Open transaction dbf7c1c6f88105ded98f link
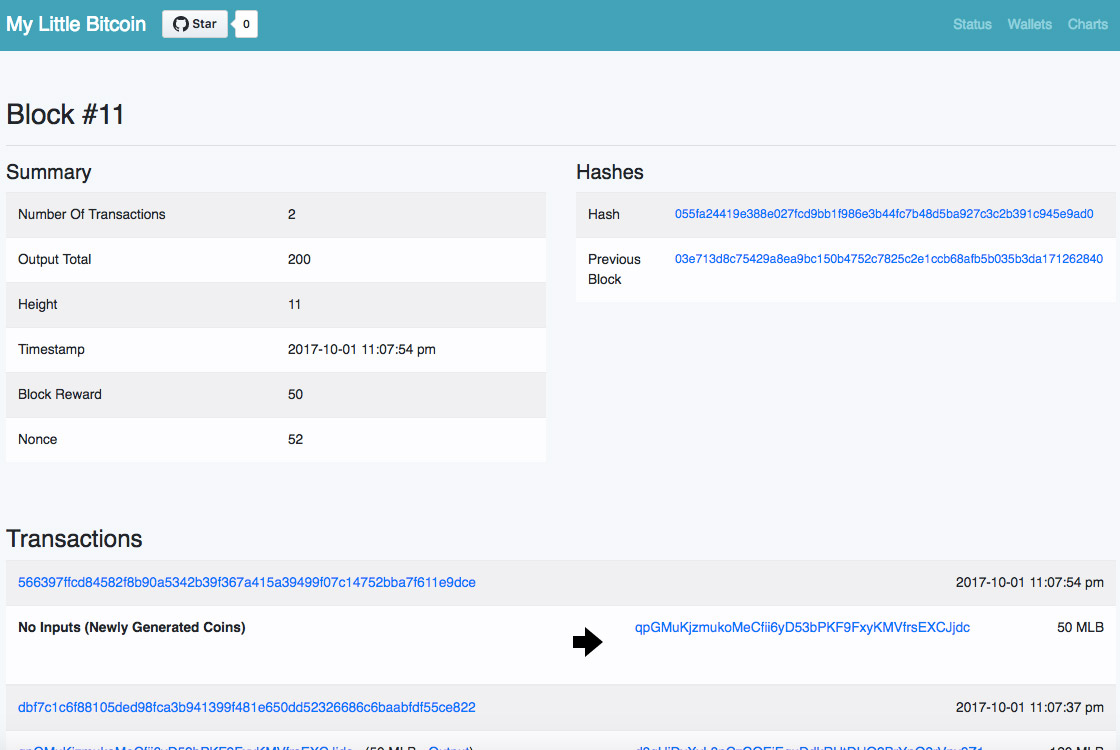The image size is (1120, 750). (x=247, y=707)
